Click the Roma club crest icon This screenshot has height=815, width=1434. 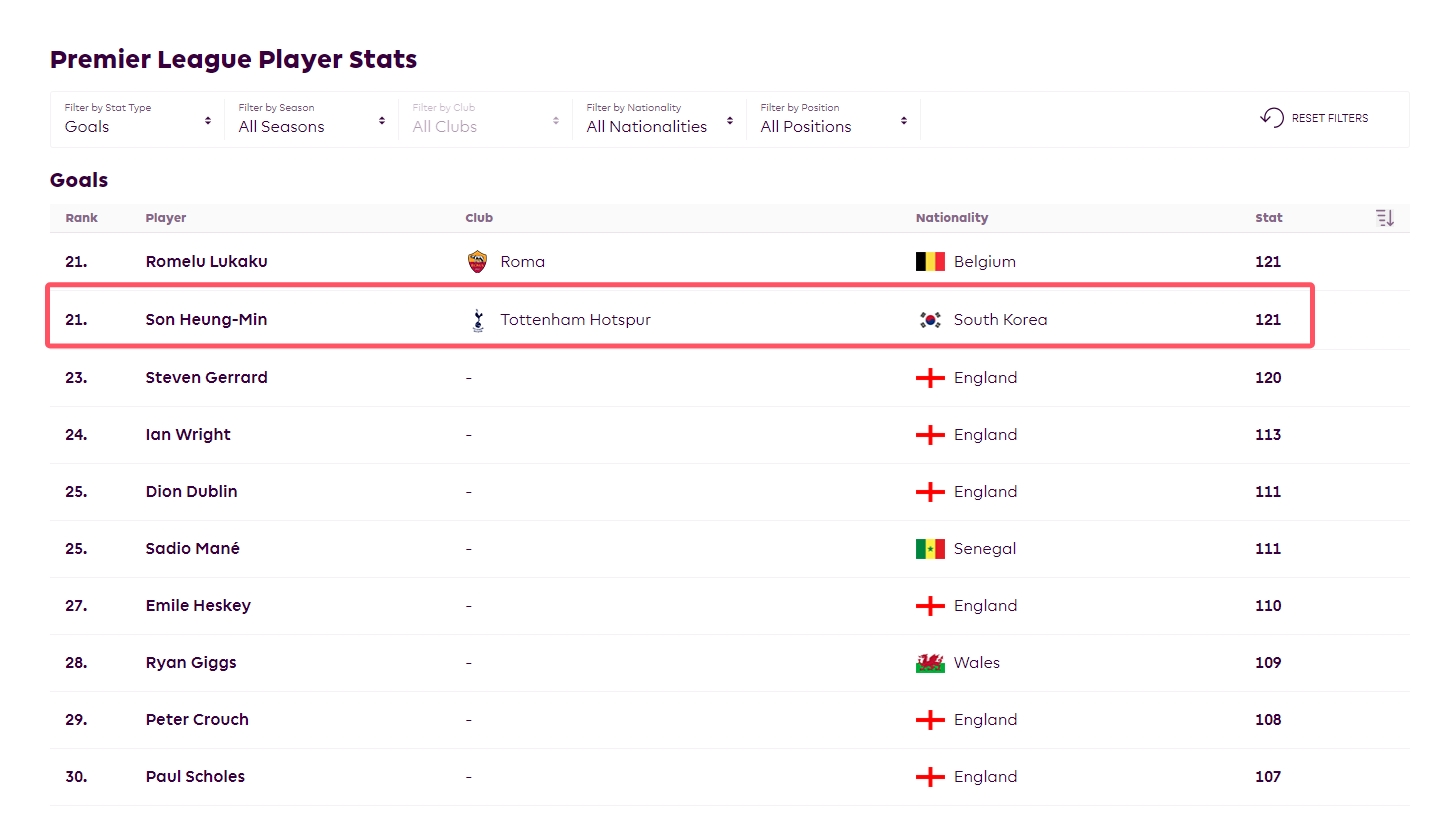(478, 262)
